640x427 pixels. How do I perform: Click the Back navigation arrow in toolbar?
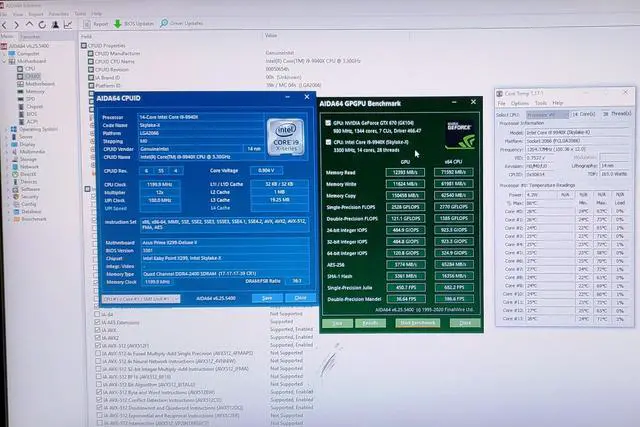[x=5, y=22]
